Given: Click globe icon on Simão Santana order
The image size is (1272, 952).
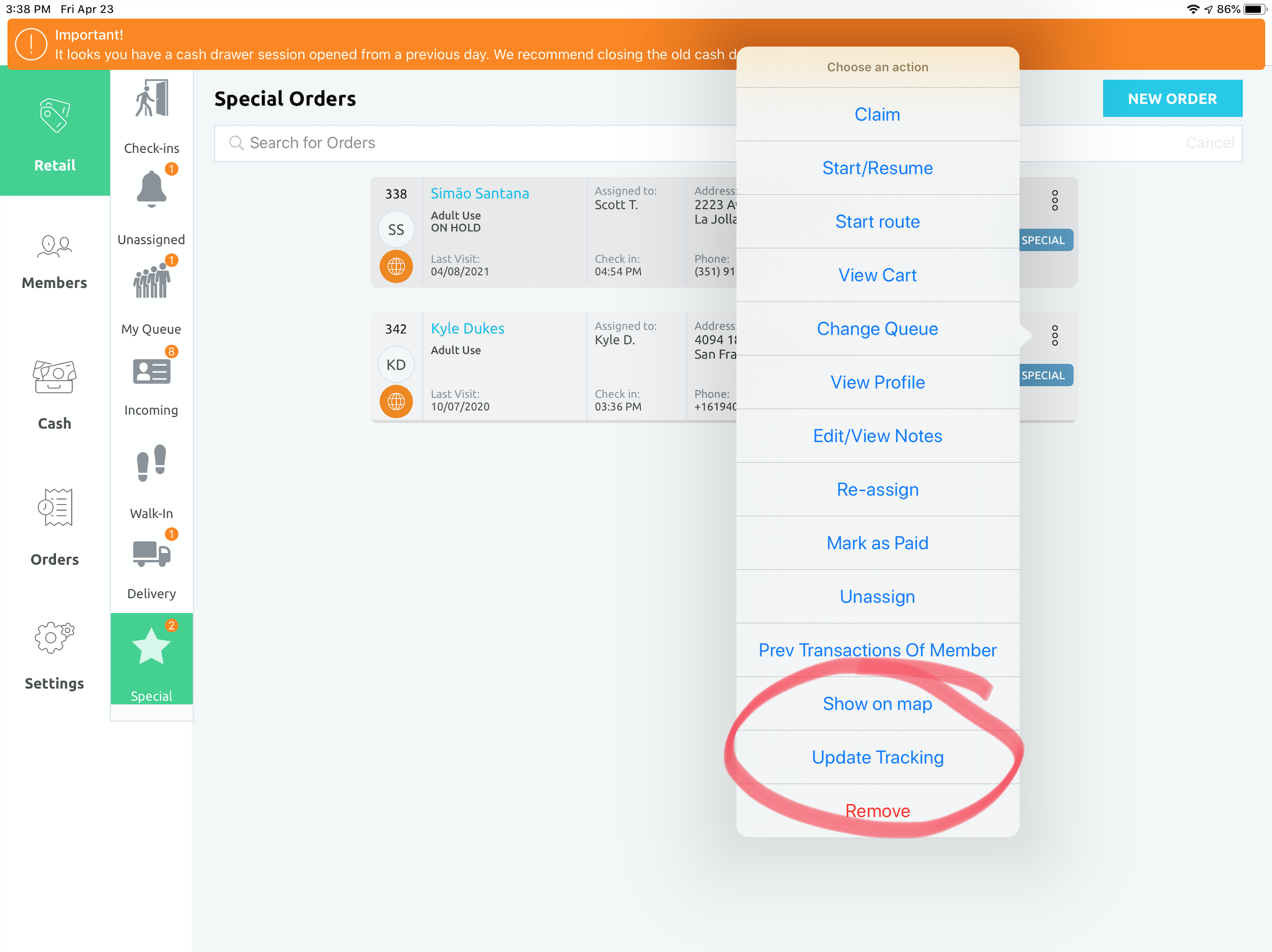Looking at the screenshot, I should [x=395, y=266].
